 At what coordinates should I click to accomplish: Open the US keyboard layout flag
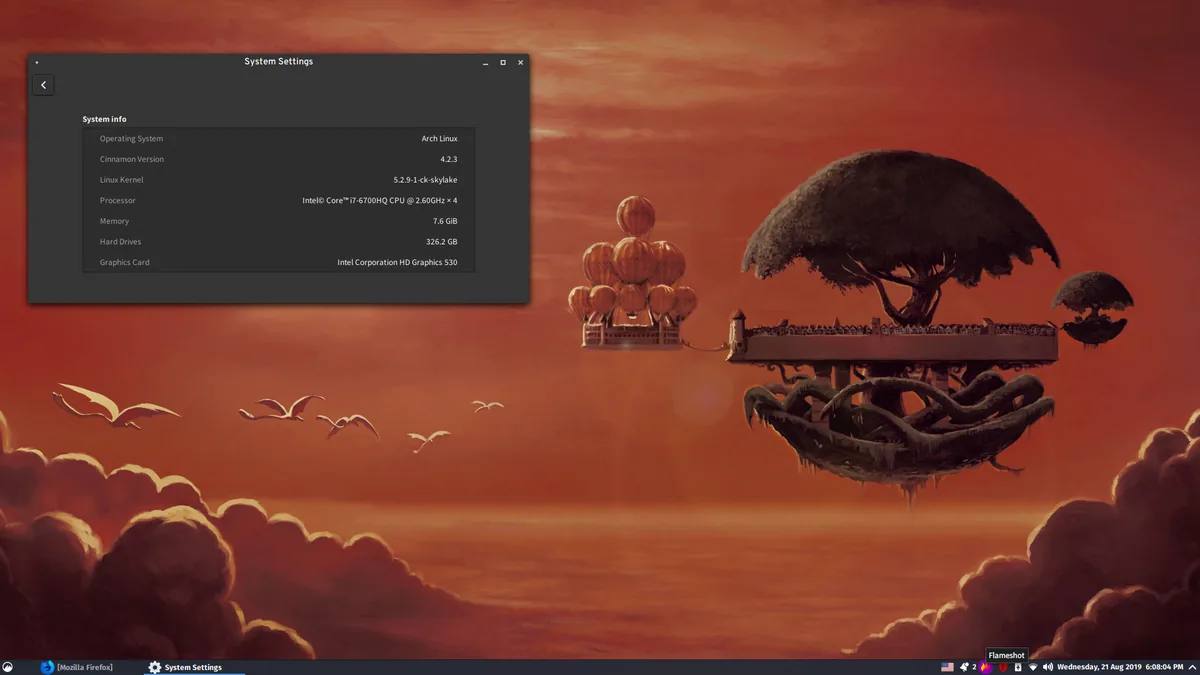[947, 667]
